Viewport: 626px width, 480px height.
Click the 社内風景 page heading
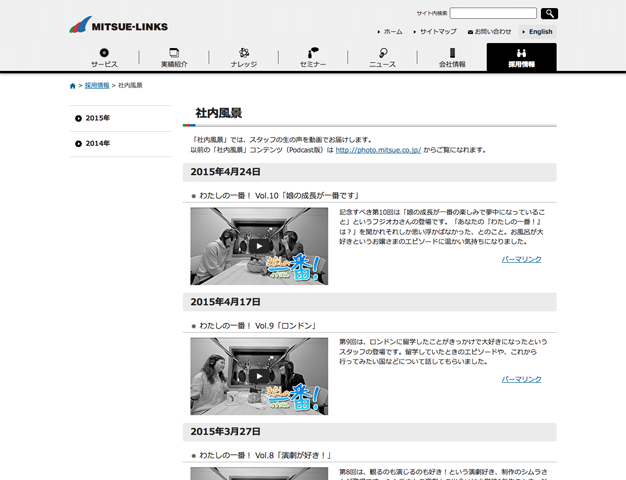218,113
